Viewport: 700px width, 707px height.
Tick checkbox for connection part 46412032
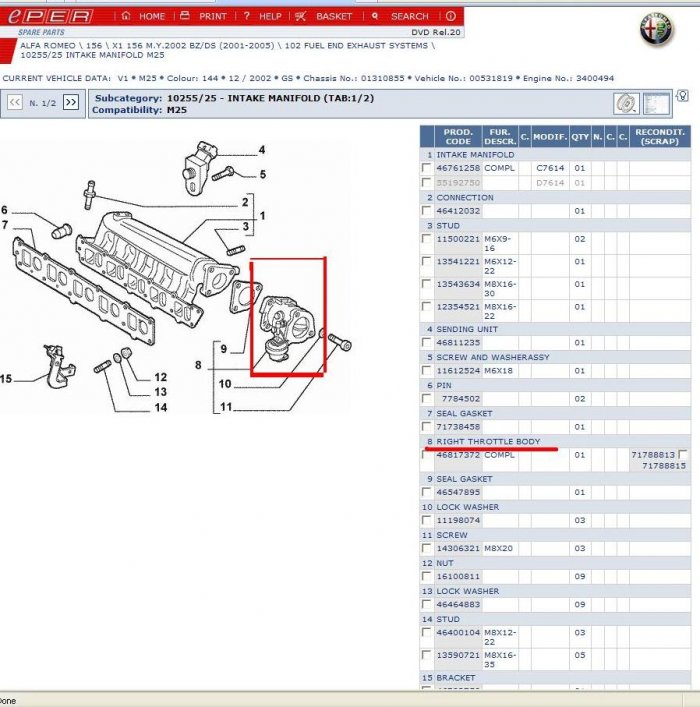point(428,212)
